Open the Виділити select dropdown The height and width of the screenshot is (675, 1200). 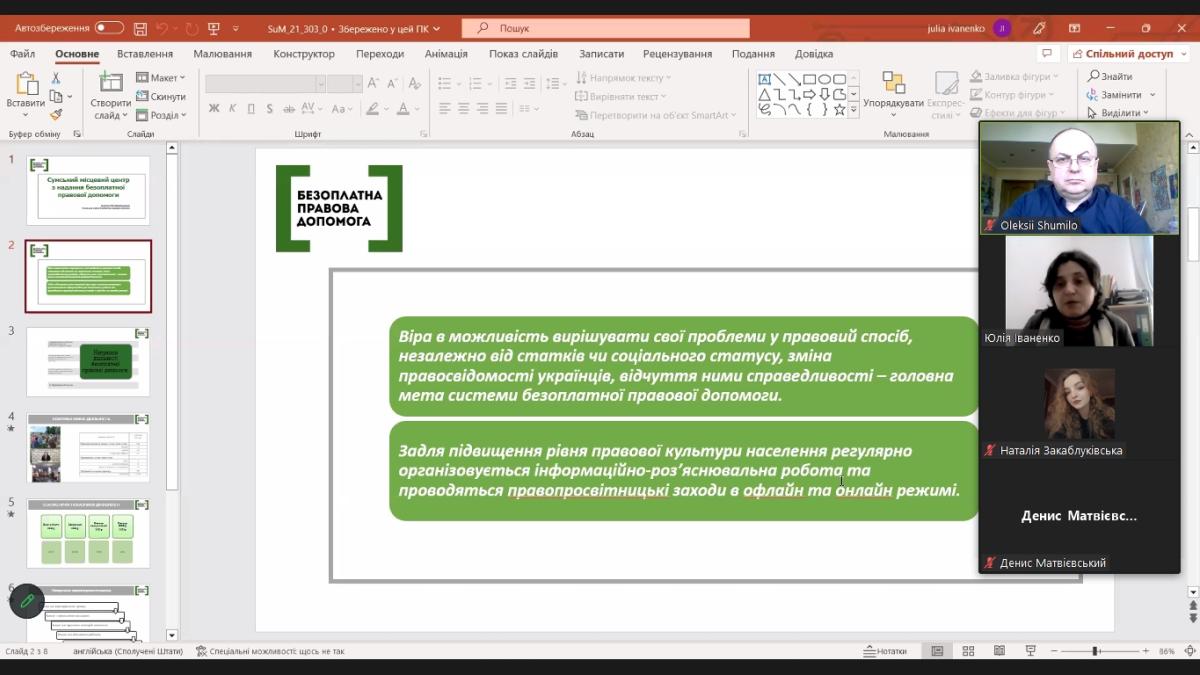[x=1118, y=113]
